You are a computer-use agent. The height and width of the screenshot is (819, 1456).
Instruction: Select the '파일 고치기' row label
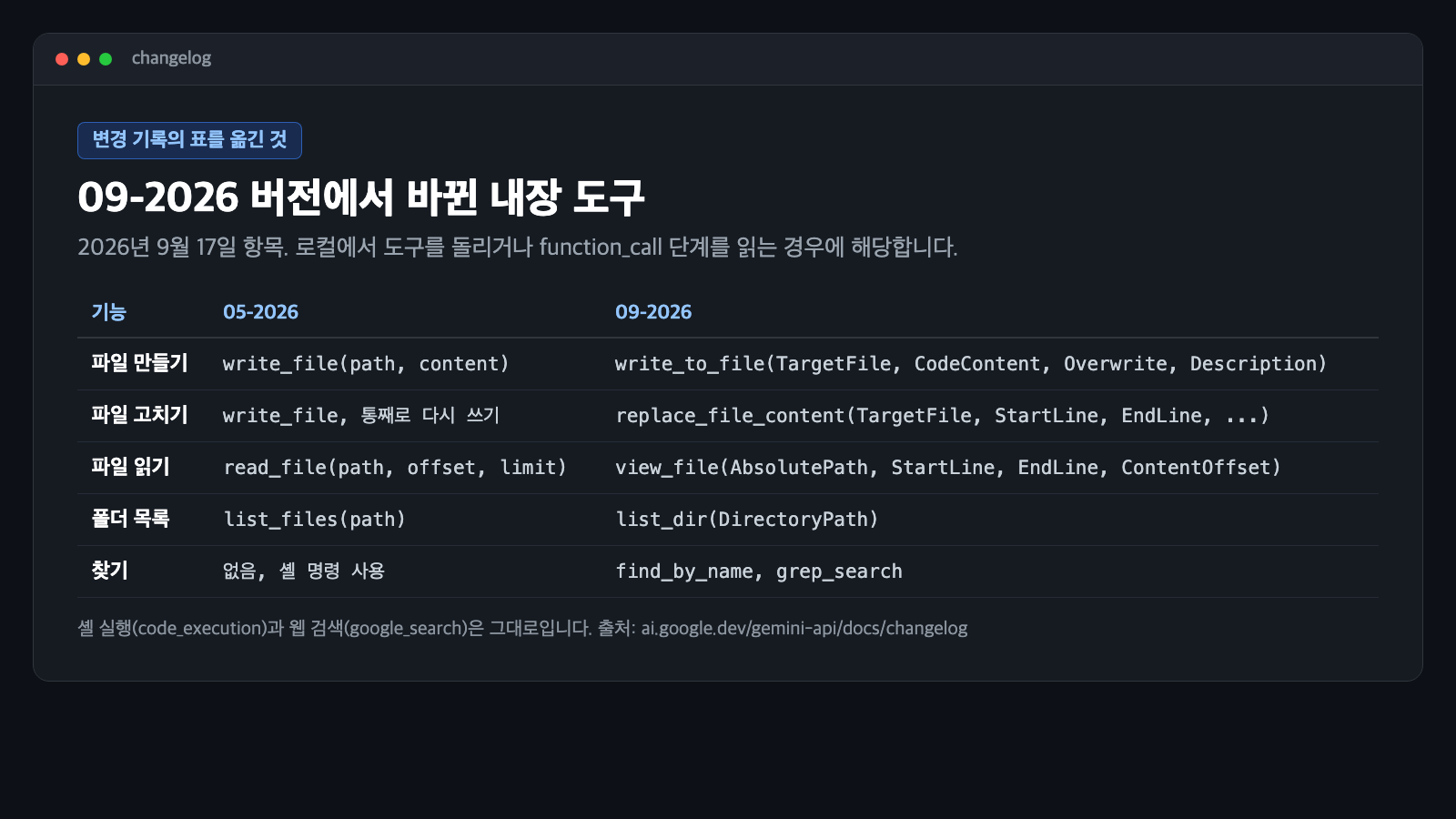coord(139,416)
